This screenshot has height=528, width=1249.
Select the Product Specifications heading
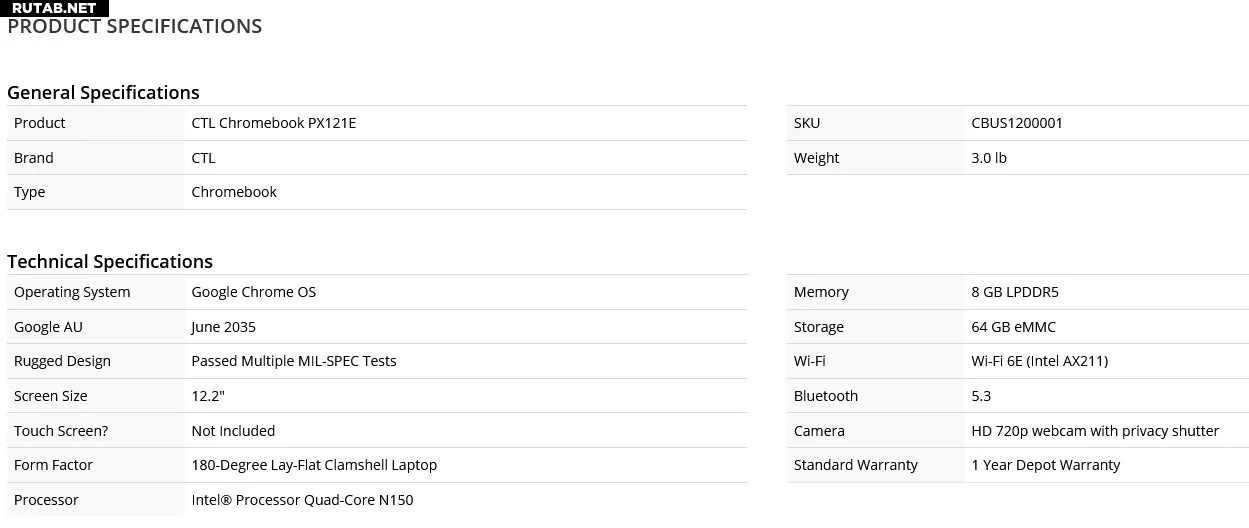(135, 27)
